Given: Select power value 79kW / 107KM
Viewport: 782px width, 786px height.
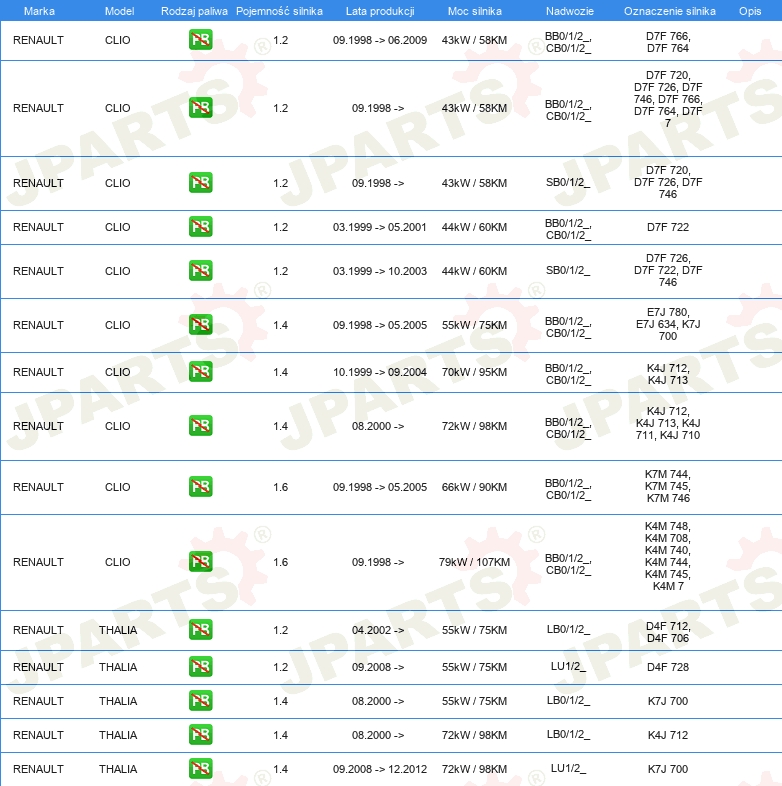Looking at the screenshot, I should tap(474, 562).
